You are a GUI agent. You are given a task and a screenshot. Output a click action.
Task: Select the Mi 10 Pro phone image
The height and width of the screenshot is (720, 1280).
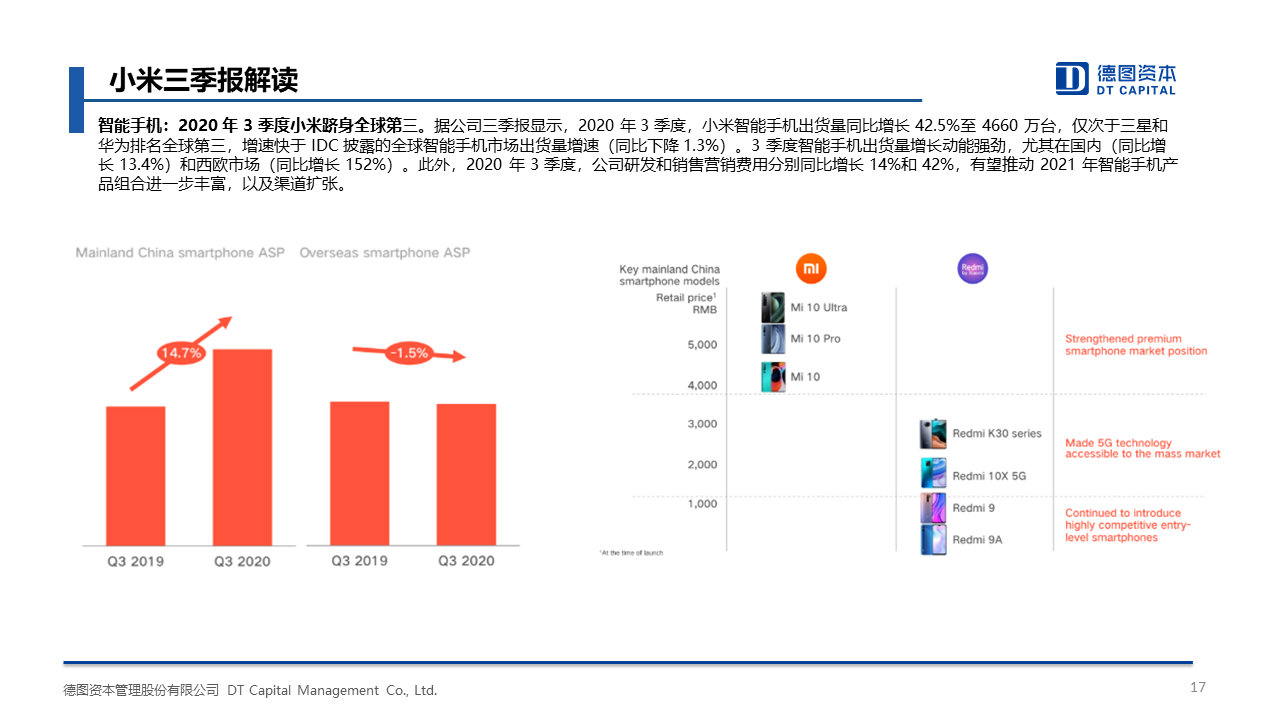(773, 339)
